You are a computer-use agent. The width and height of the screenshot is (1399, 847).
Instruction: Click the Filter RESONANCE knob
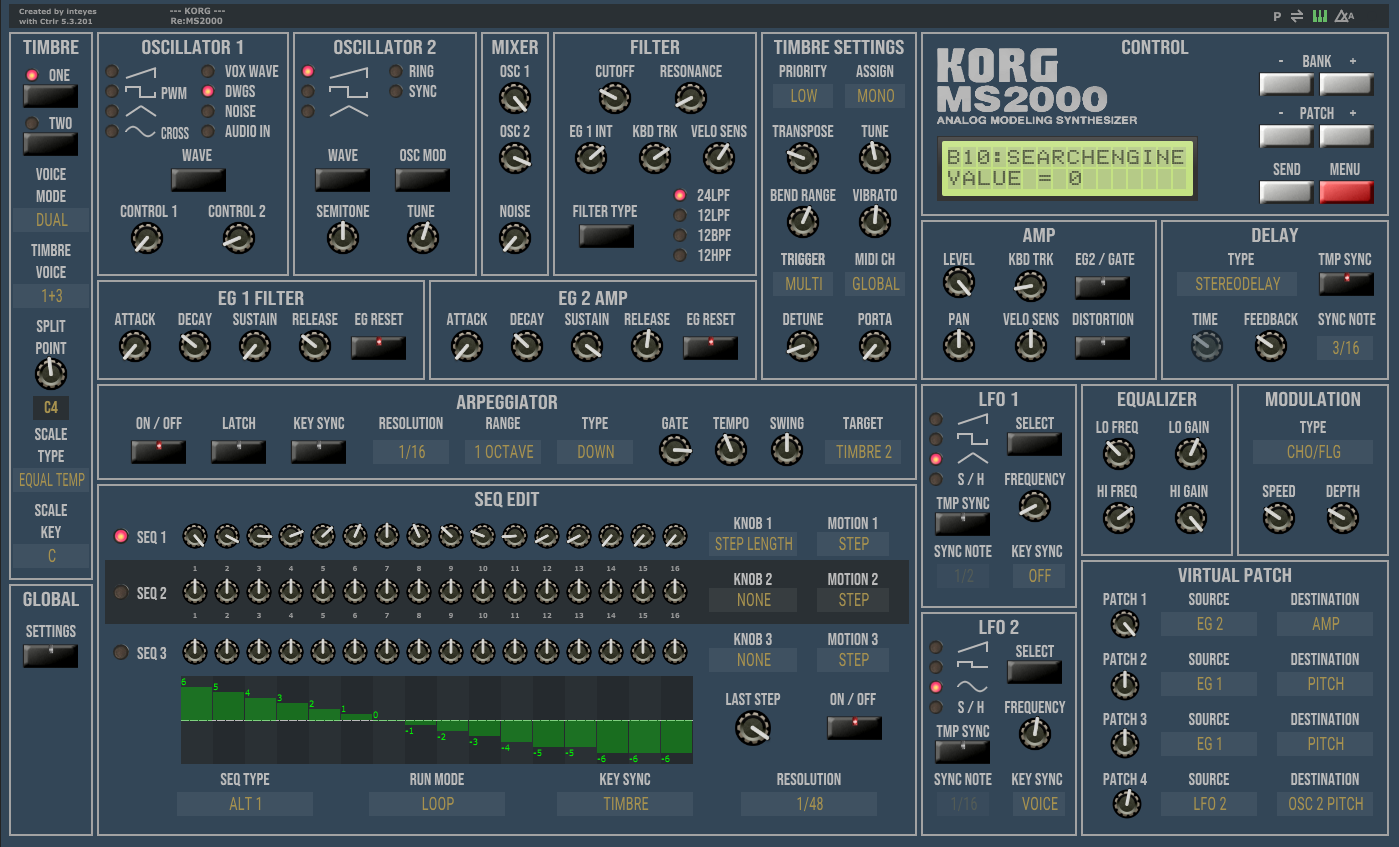coord(690,98)
